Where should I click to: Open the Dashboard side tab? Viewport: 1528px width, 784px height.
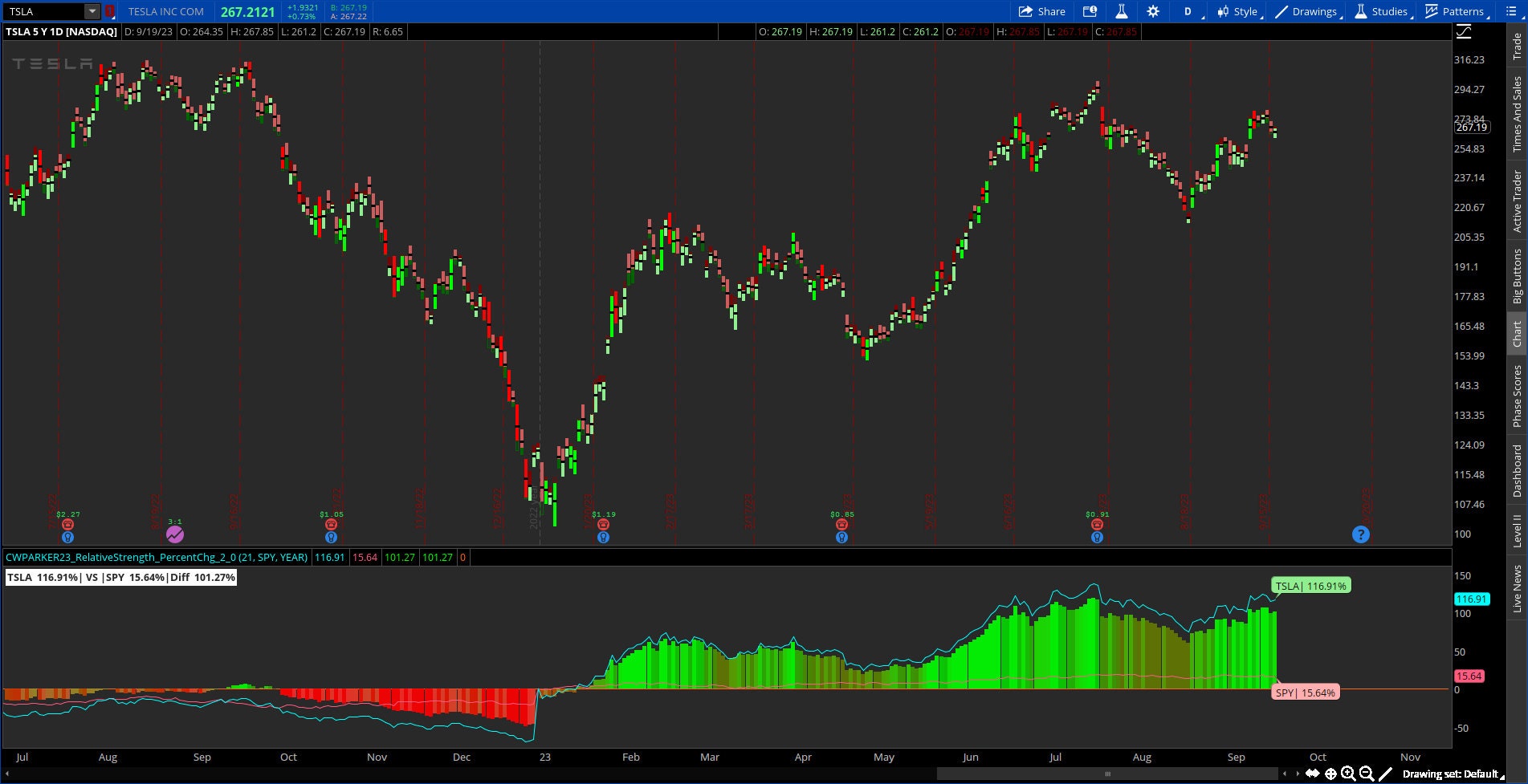pyautogui.click(x=1517, y=471)
